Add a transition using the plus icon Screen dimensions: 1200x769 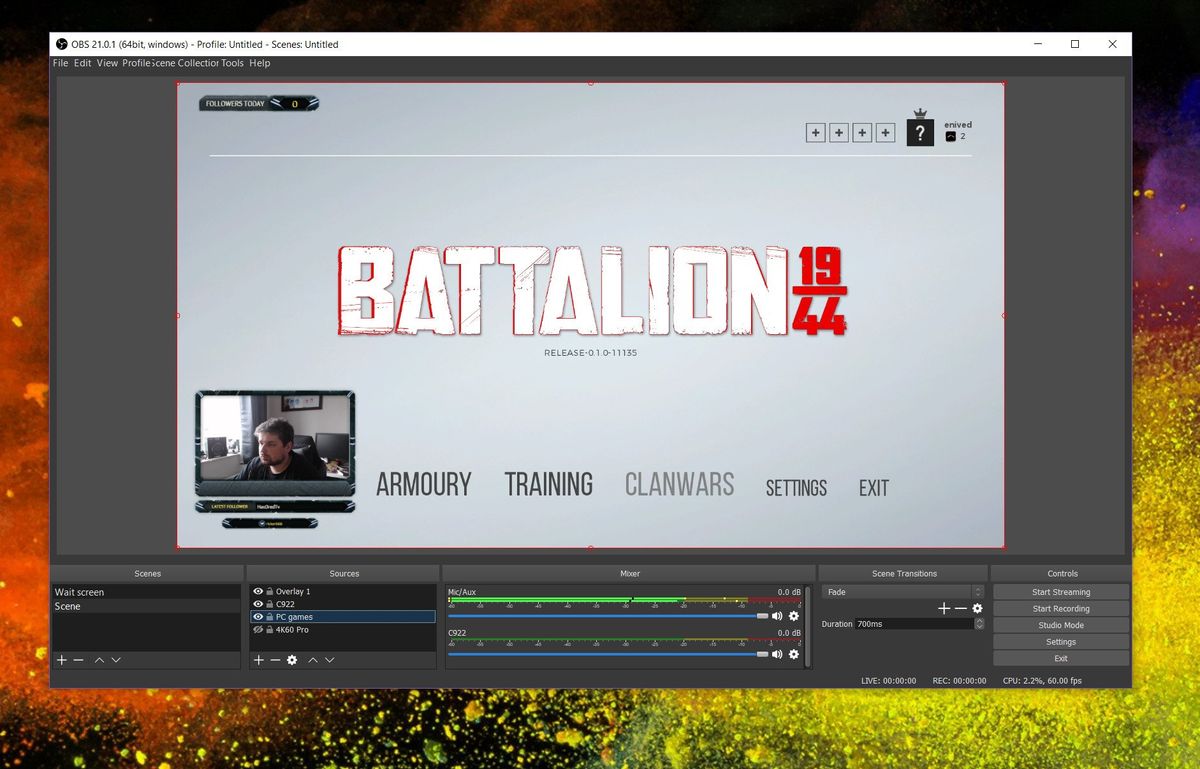pyautogui.click(x=944, y=608)
